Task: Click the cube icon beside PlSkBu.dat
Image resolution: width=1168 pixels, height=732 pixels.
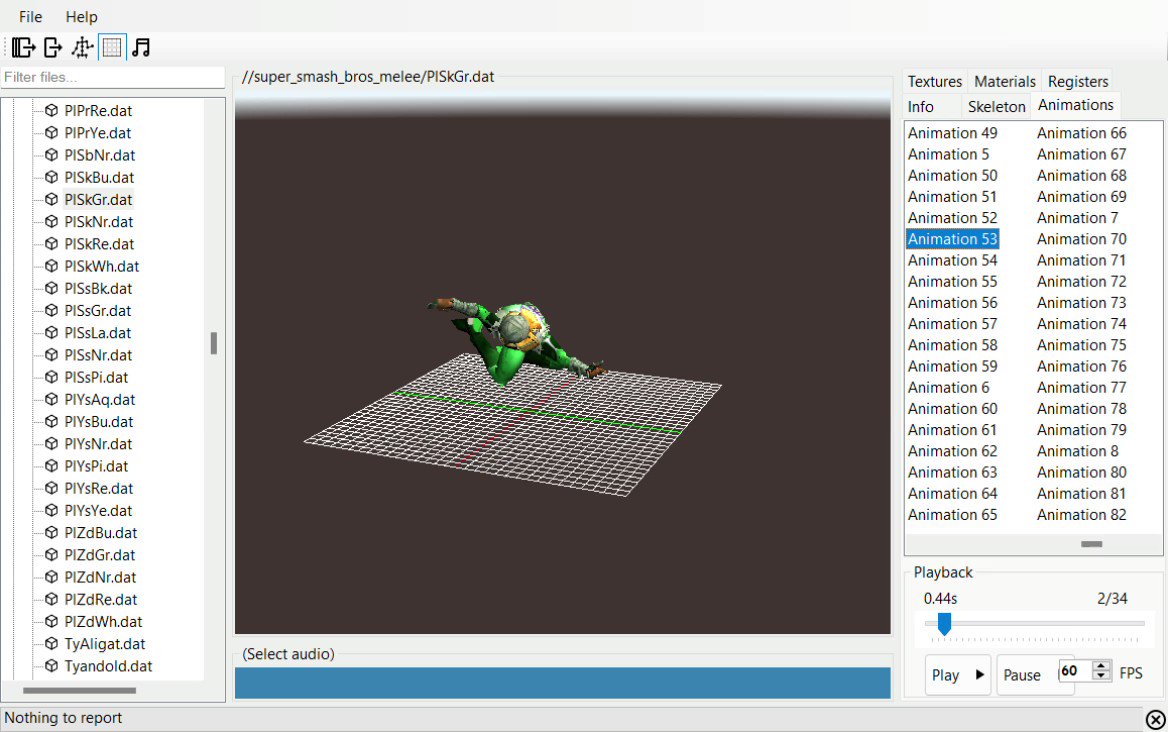Action: 51,177
